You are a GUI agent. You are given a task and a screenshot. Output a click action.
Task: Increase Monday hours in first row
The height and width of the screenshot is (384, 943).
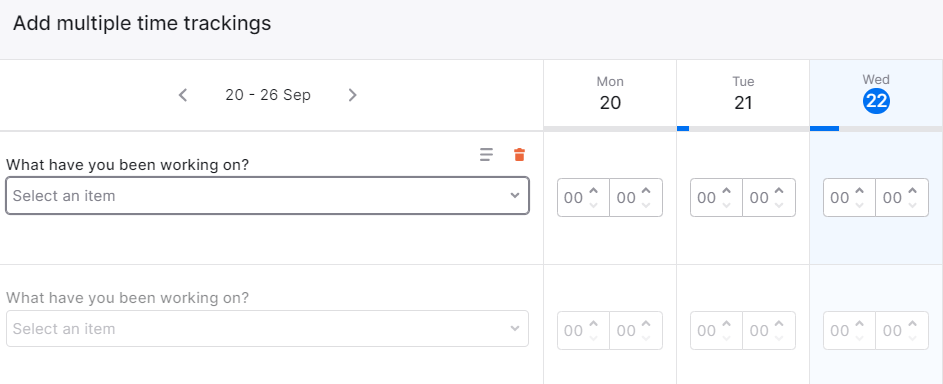pyautogui.click(x=594, y=191)
